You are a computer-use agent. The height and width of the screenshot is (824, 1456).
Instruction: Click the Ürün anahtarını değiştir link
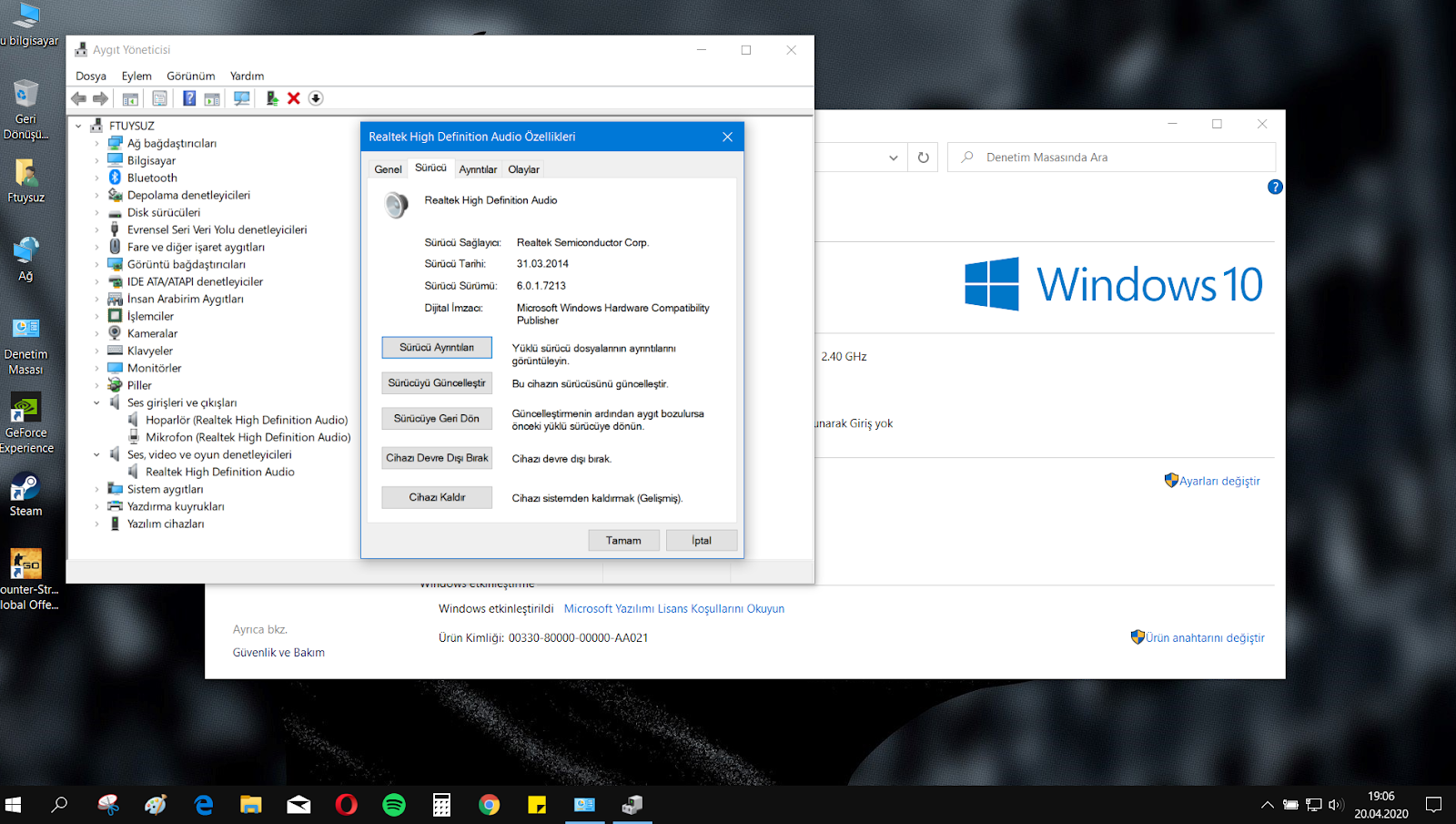click(x=1205, y=637)
